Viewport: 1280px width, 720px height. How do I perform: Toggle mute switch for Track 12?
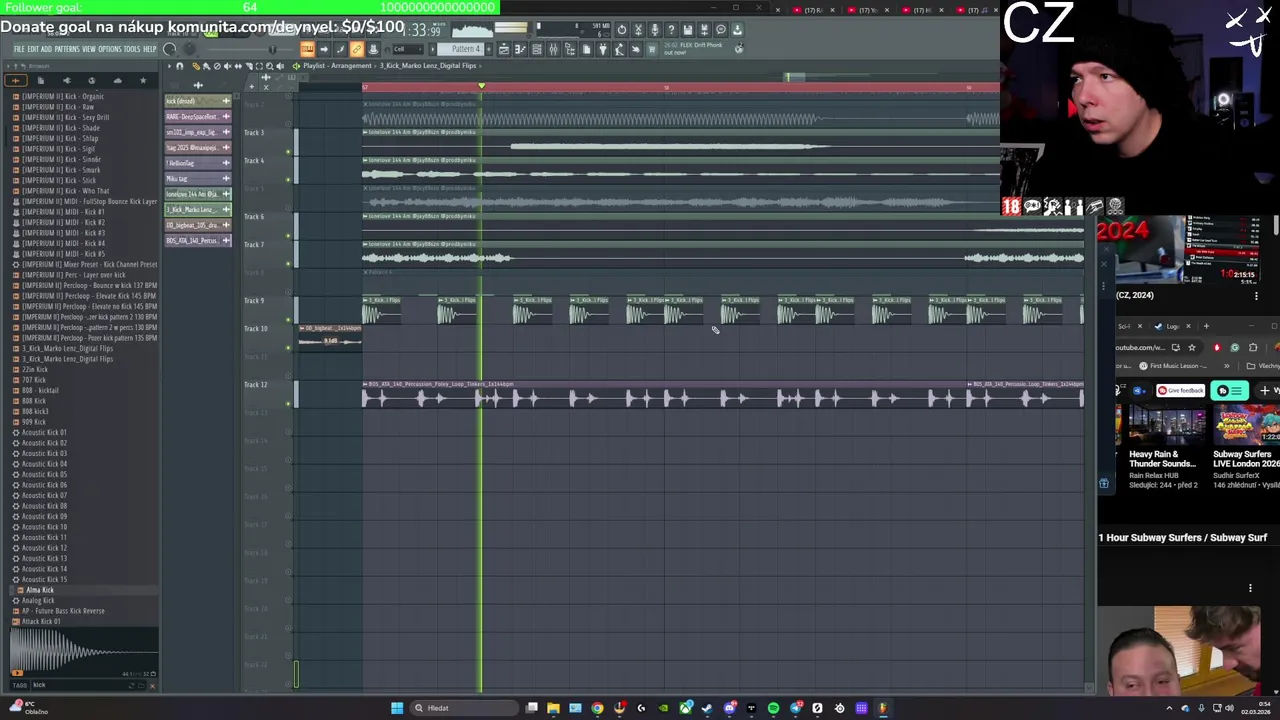point(288,403)
